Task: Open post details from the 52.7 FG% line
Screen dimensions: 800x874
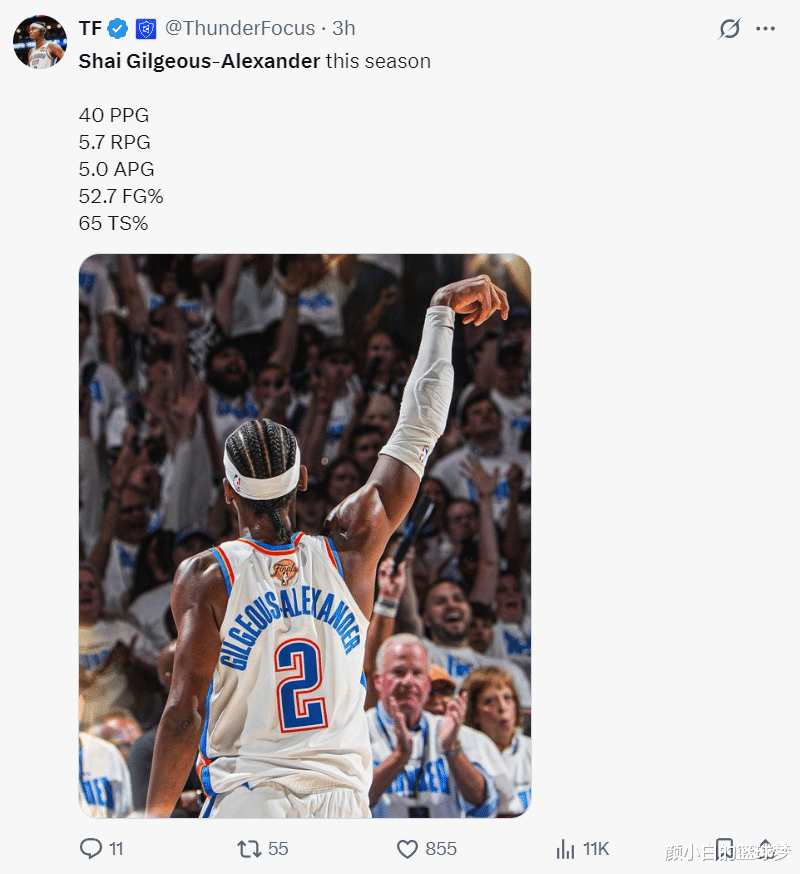Action: point(121,196)
